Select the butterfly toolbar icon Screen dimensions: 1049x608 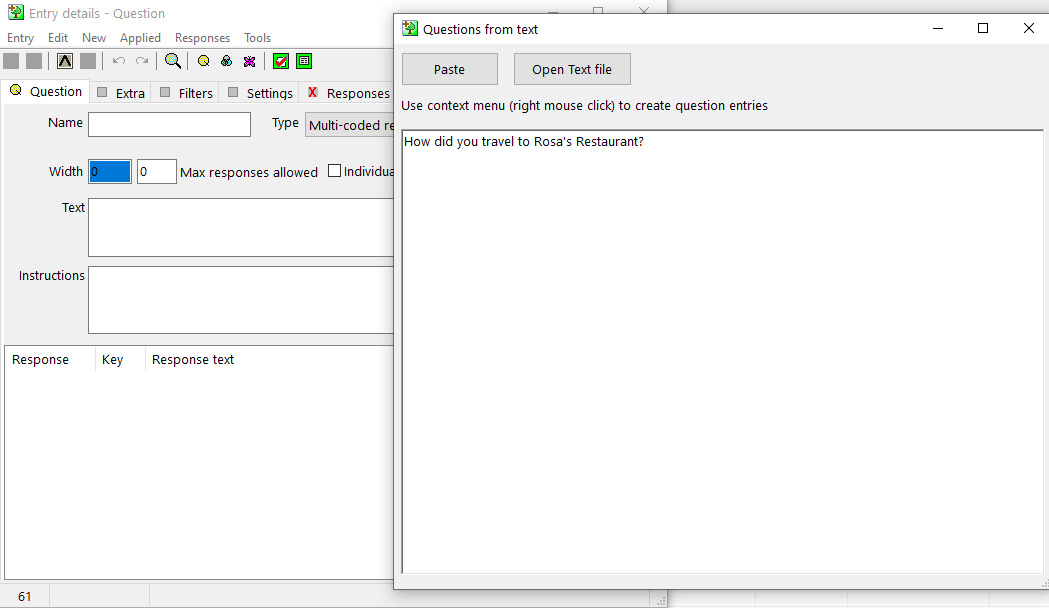[x=249, y=61]
